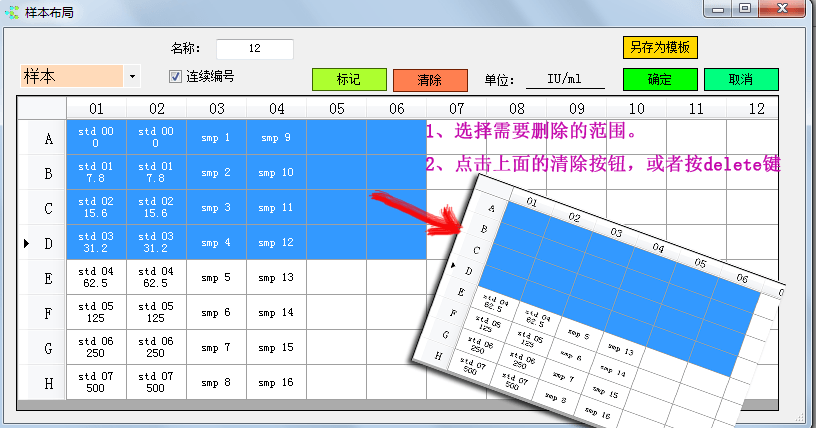Viewport: 816px width, 428px height.
Task: Select column header 09
Action: (577, 109)
